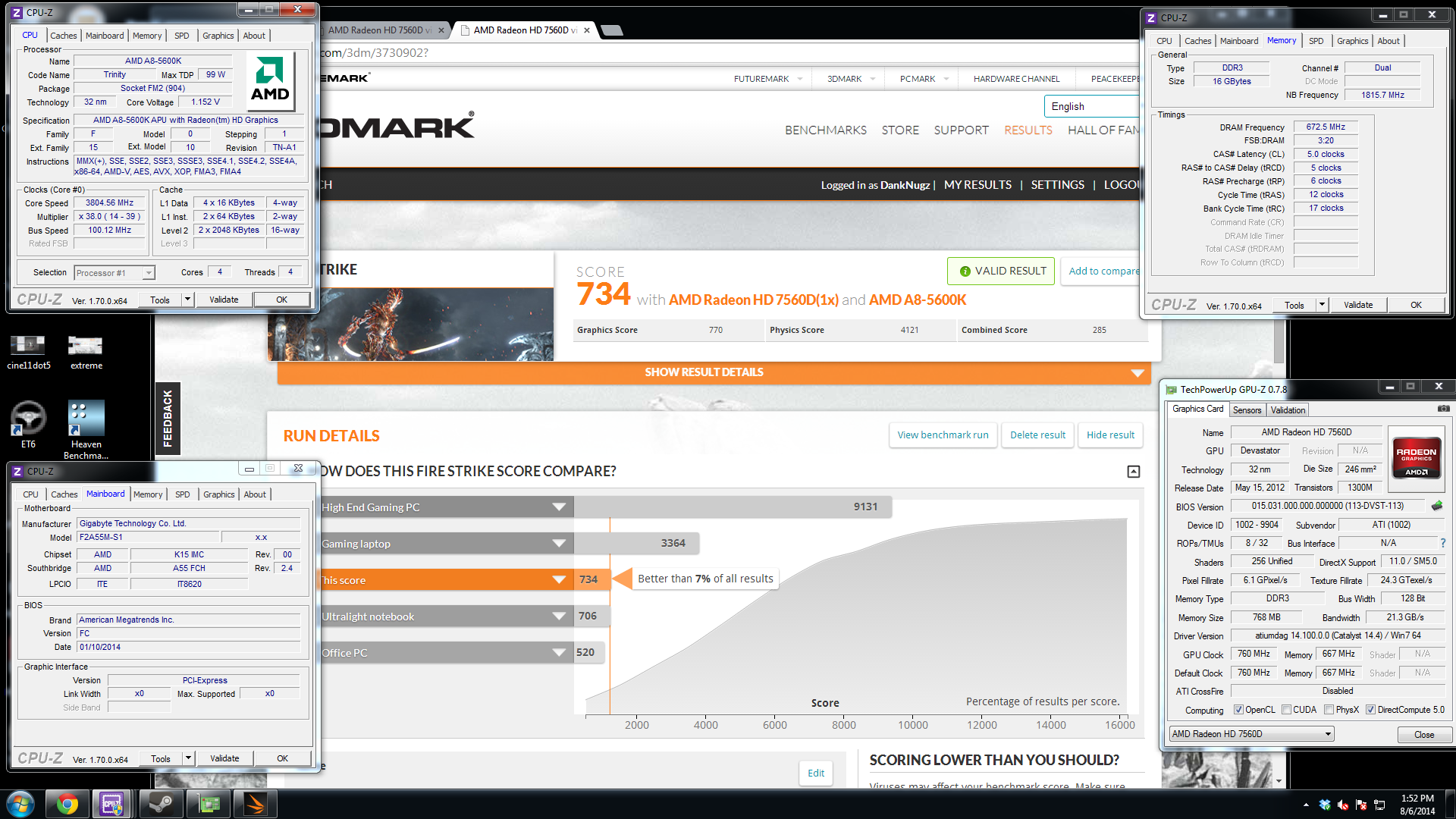The height and width of the screenshot is (819, 1456).
Task: Open Tools dropdown arrow in top-left CPU-Z
Action: pyautogui.click(x=187, y=300)
